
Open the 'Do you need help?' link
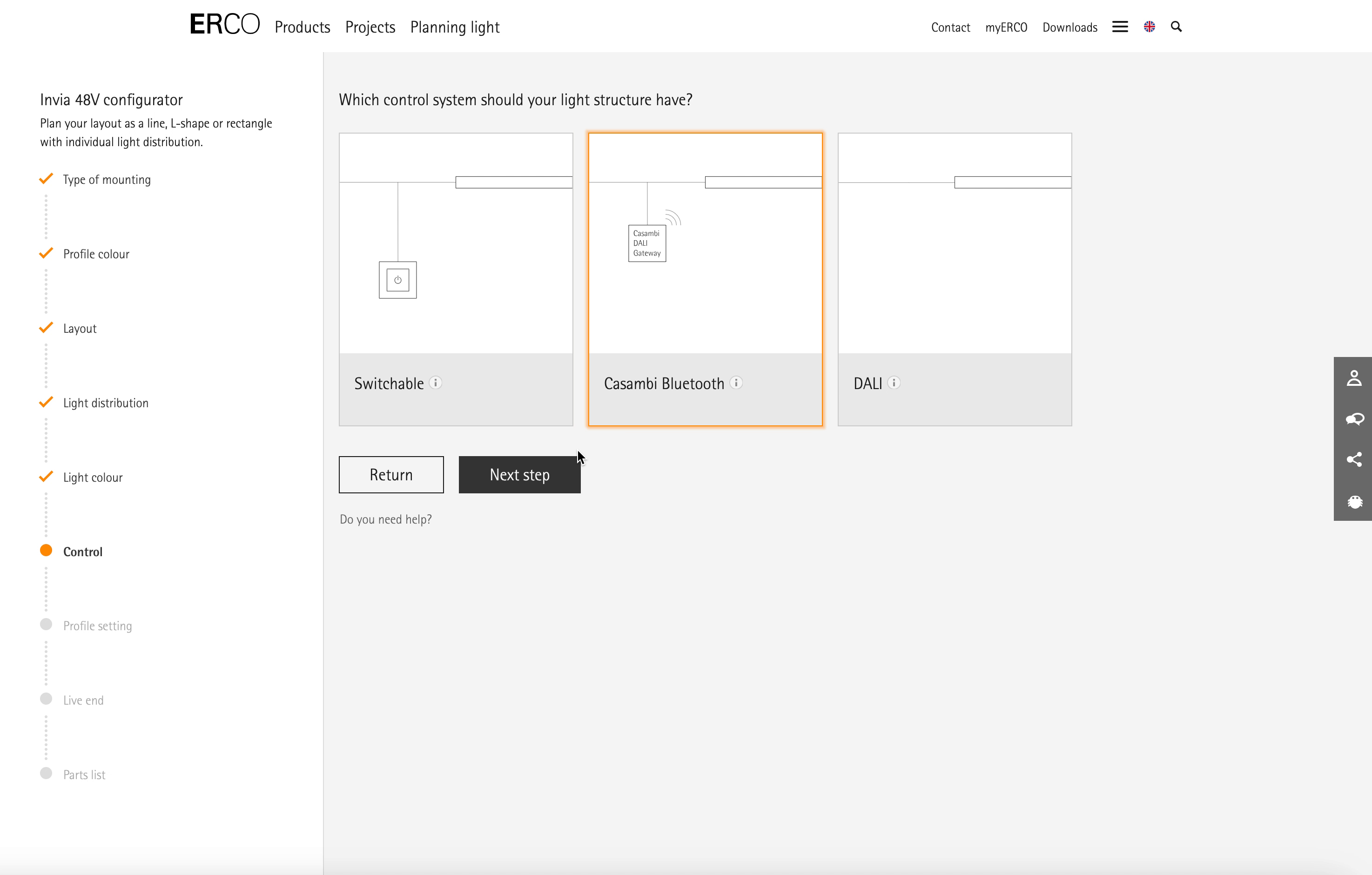click(386, 519)
